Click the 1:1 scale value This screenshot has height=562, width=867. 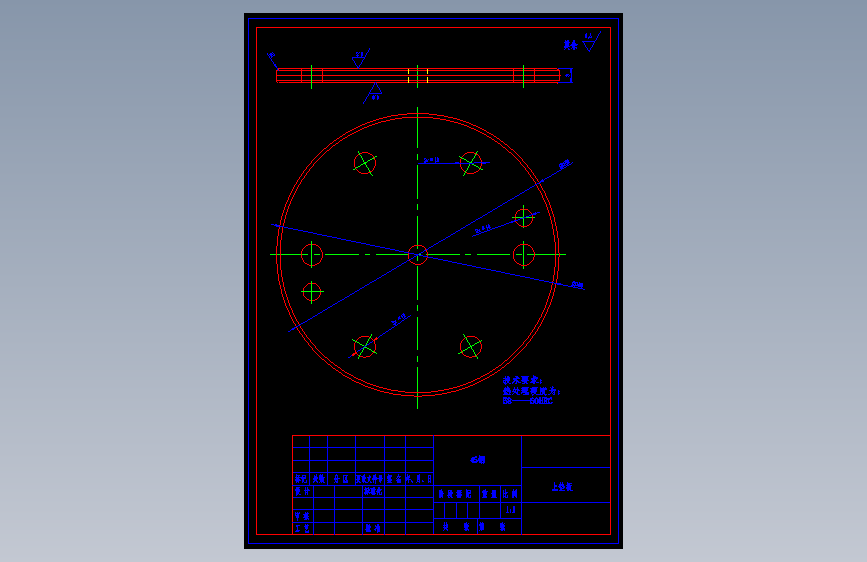(x=511, y=509)
